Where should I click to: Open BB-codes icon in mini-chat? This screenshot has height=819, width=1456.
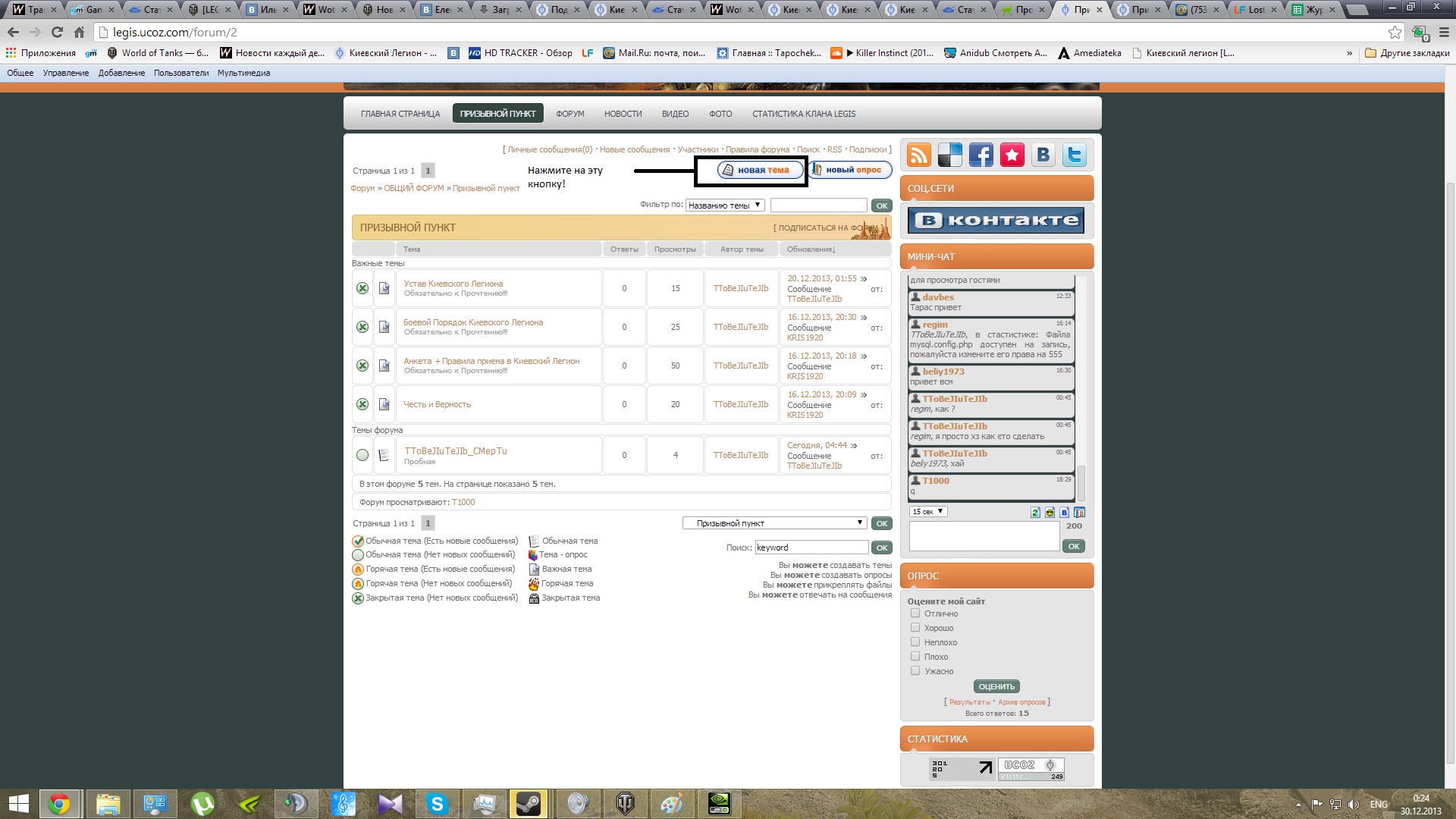[1064, 513]
